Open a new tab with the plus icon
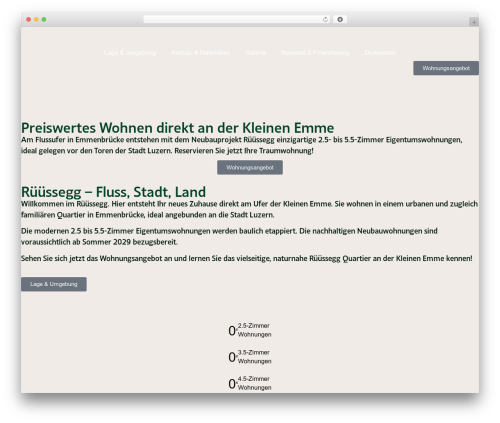The height and width of the screenshot is (423, 500). click(x=474, y=22)
